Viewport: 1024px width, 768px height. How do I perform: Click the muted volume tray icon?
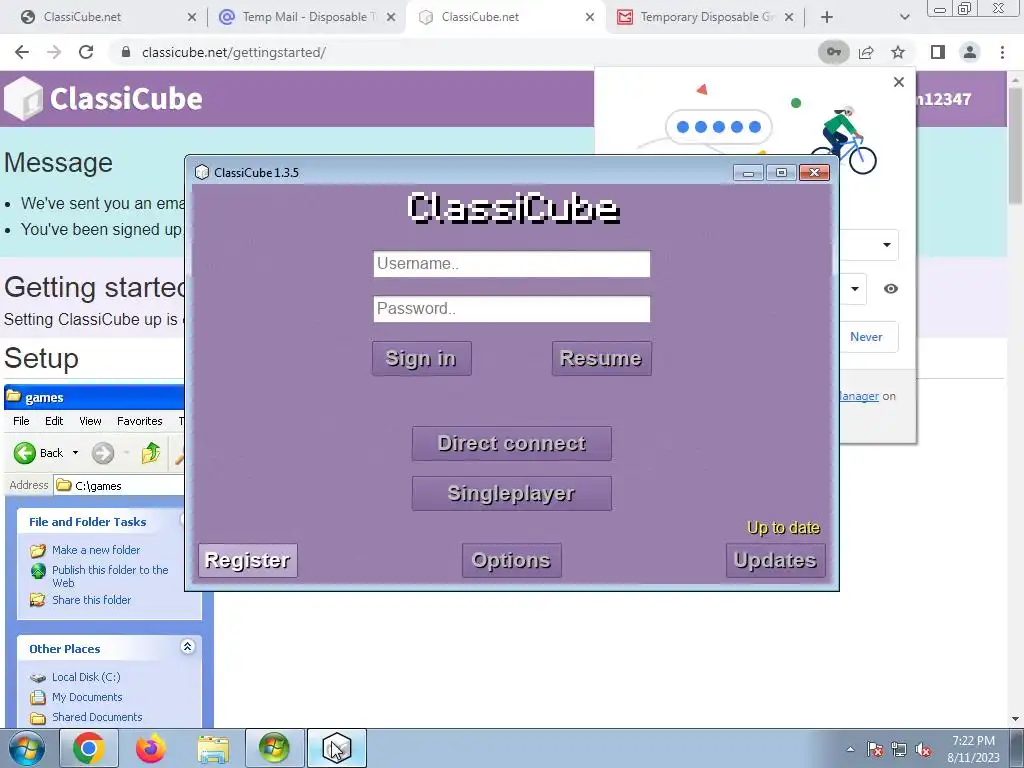(923, 750)
